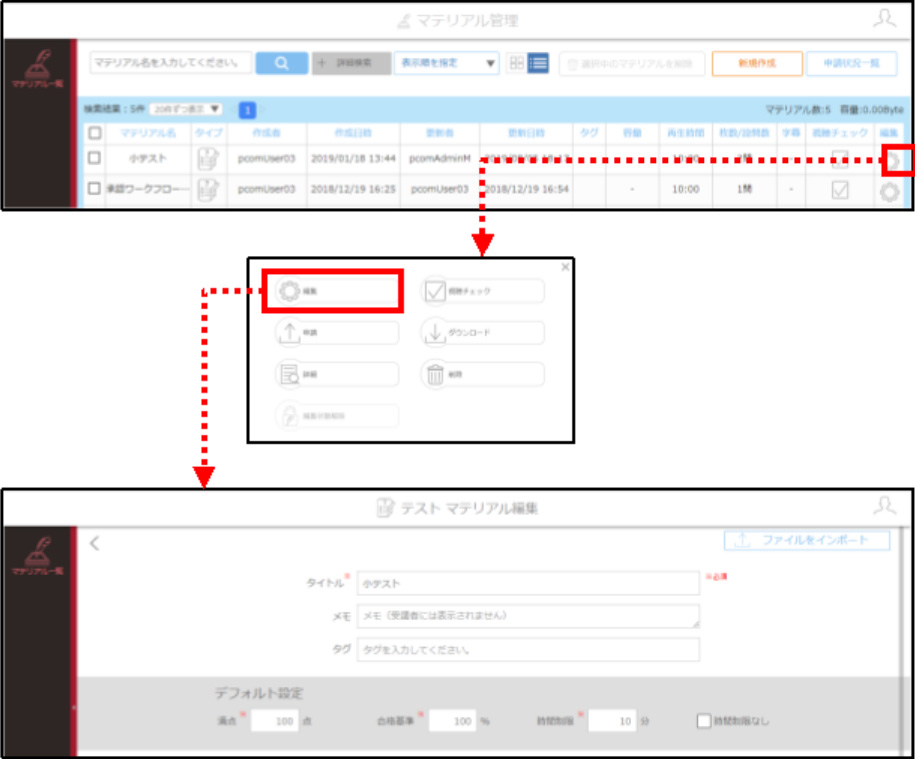
Task: Switch to grid thumbnail view
Action: [x=516, y=63]
